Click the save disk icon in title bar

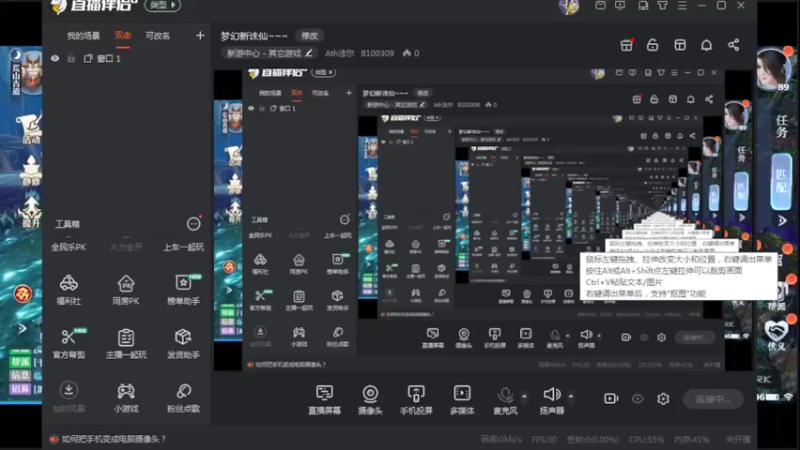point(643,6)
